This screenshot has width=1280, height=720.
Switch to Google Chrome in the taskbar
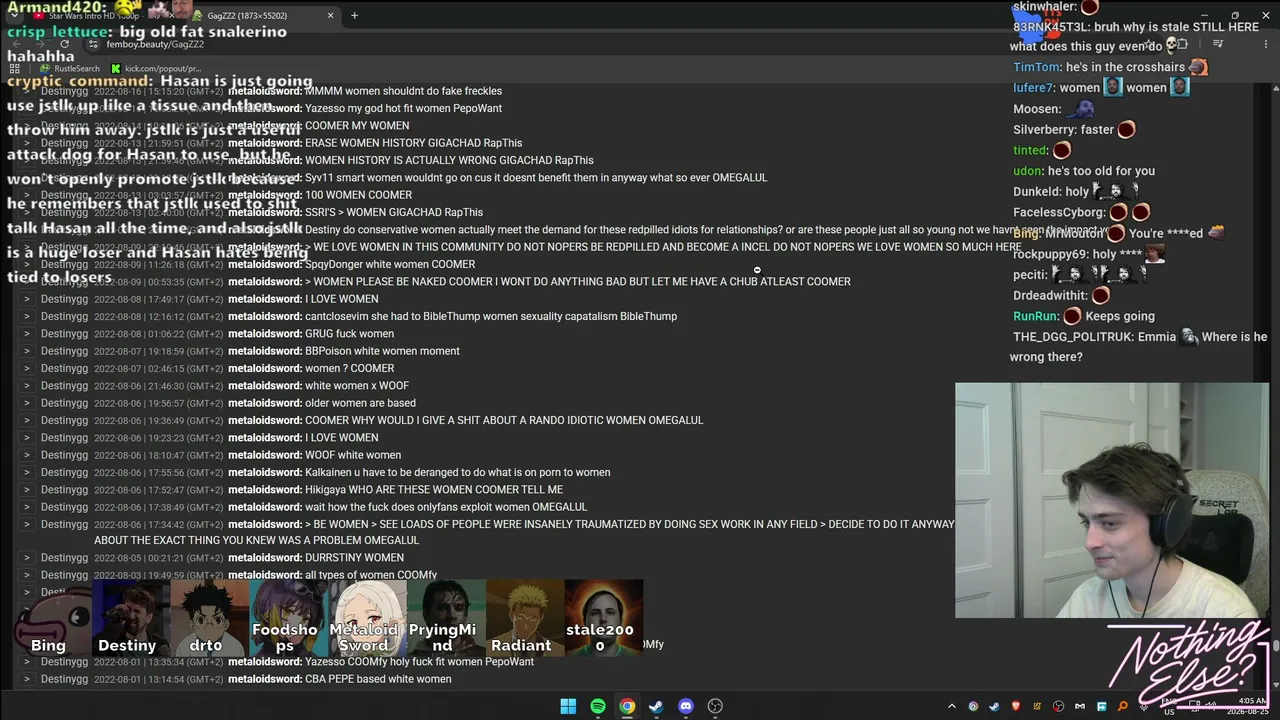pyautogui.click(x=627, y=706)
